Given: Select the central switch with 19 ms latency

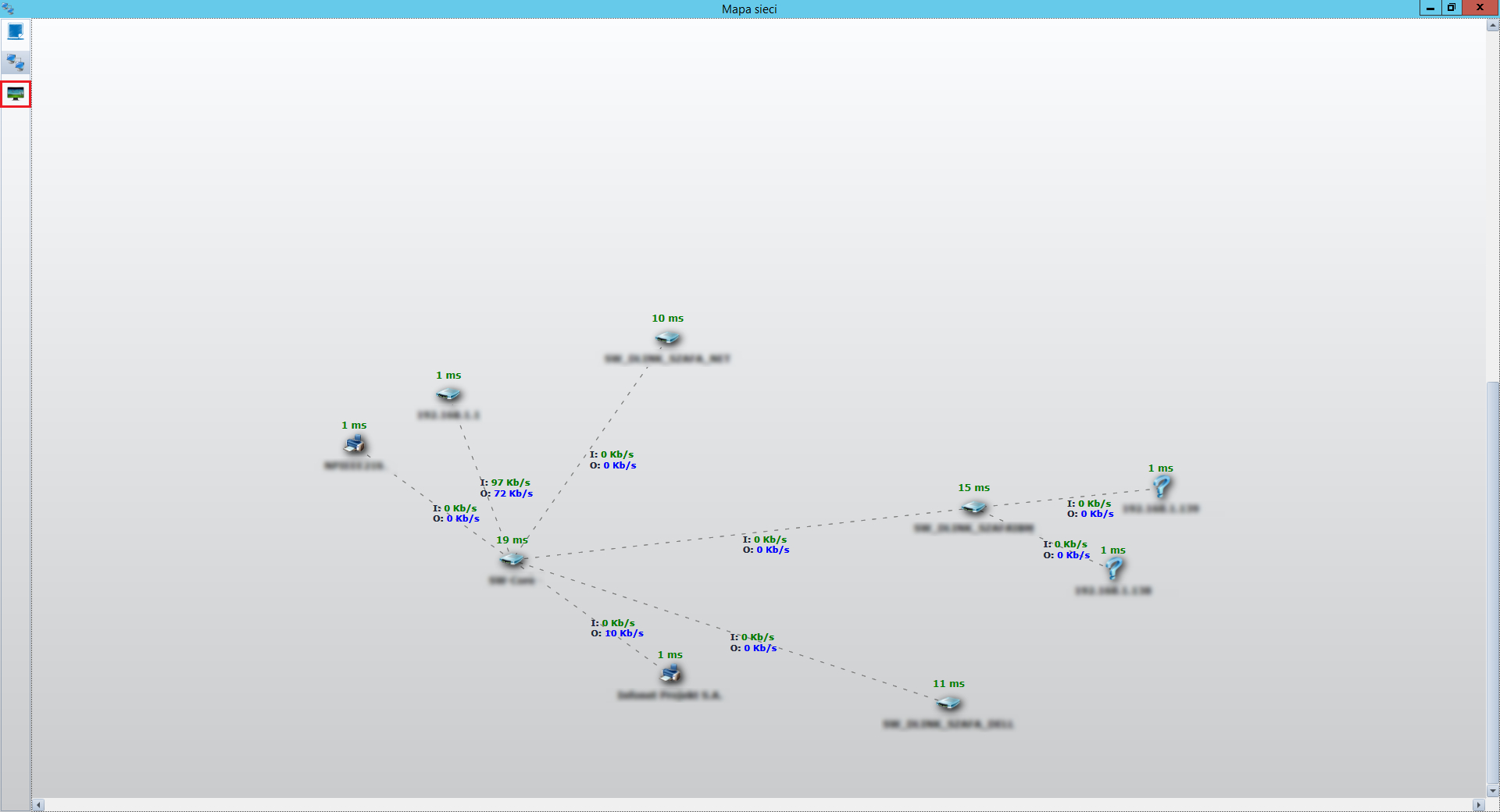Looking at the screenshot, I should click(x=512, y=559).
